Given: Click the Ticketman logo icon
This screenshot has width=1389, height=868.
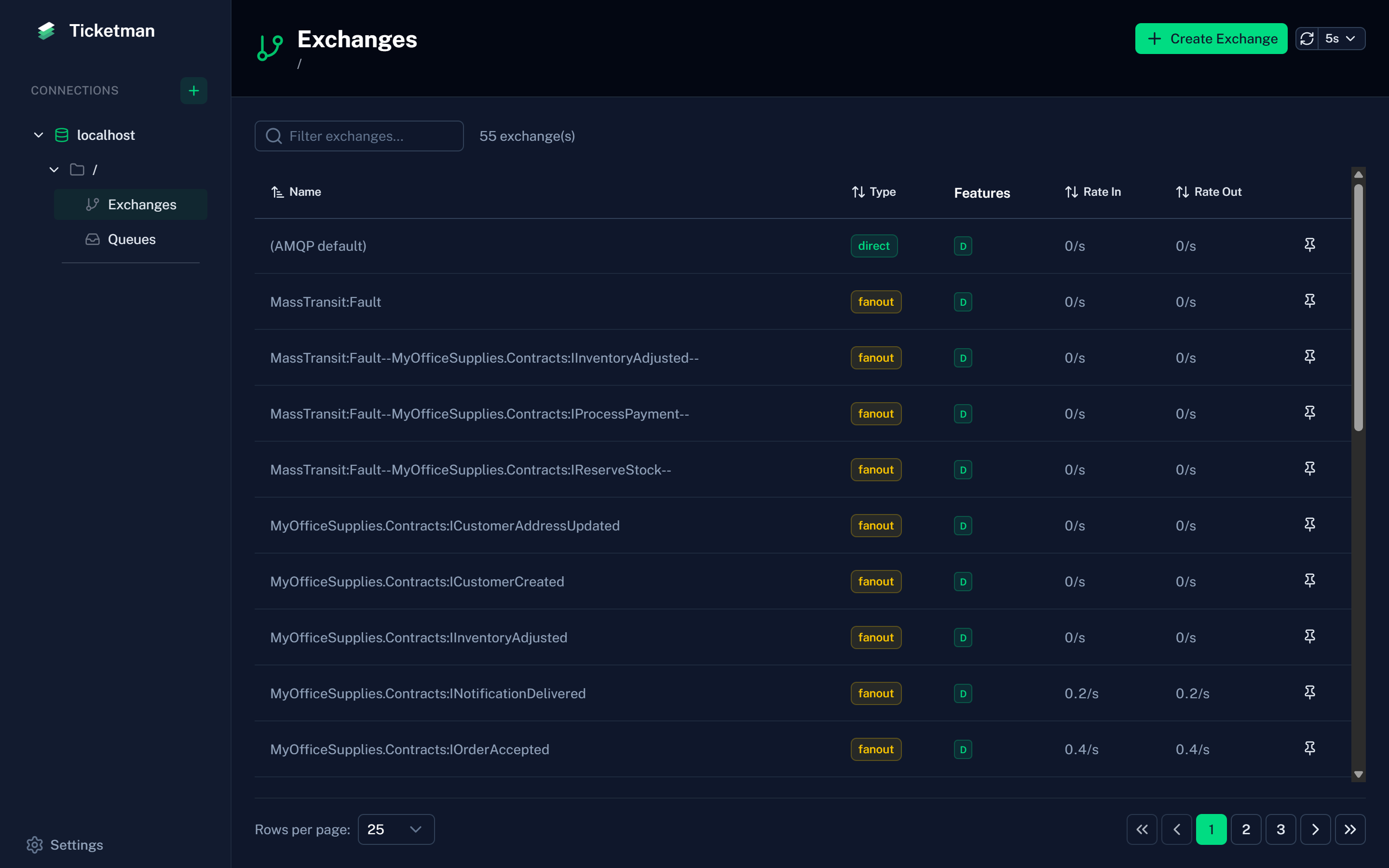Looking at the screenshot, I should click(x=46, y=31).
